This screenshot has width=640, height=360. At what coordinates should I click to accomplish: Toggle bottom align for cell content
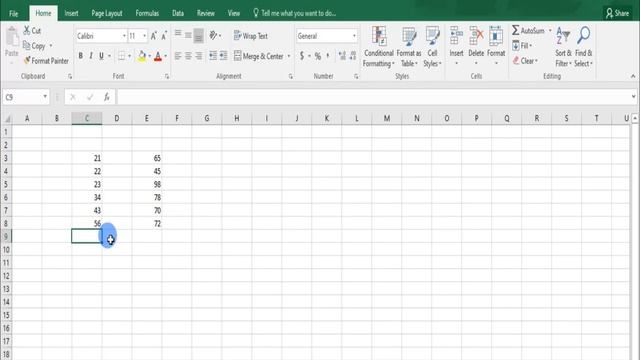pyautogui.click(x=198, y=36)
